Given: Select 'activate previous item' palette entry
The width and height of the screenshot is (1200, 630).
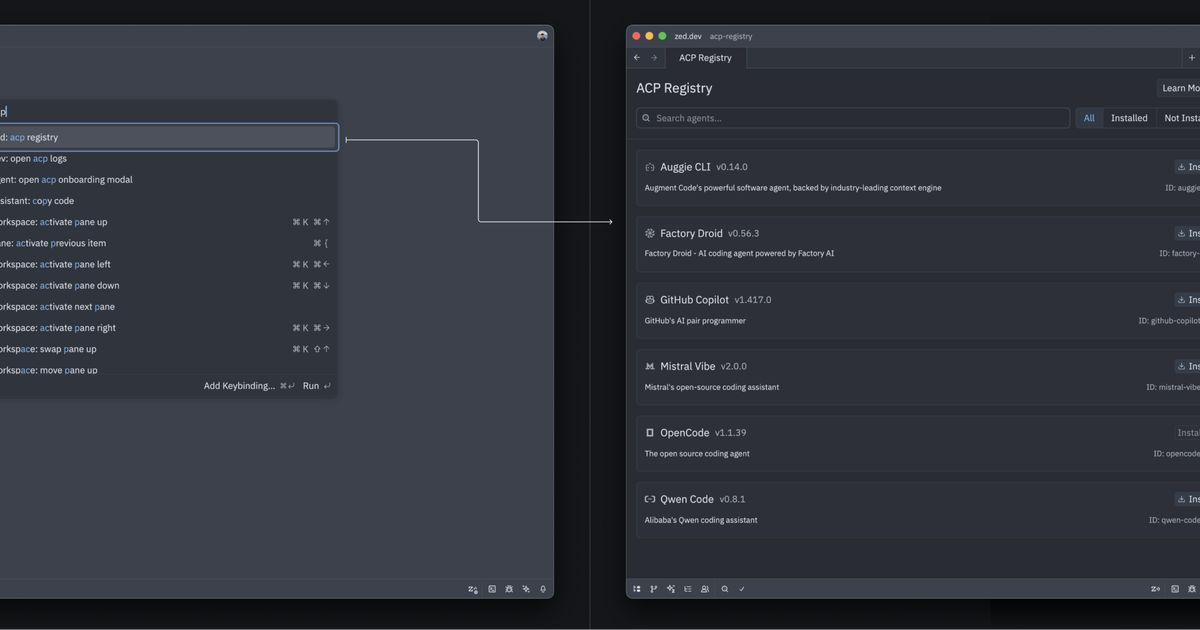Looking at the screenshot, I should click(x=167, y=243).
